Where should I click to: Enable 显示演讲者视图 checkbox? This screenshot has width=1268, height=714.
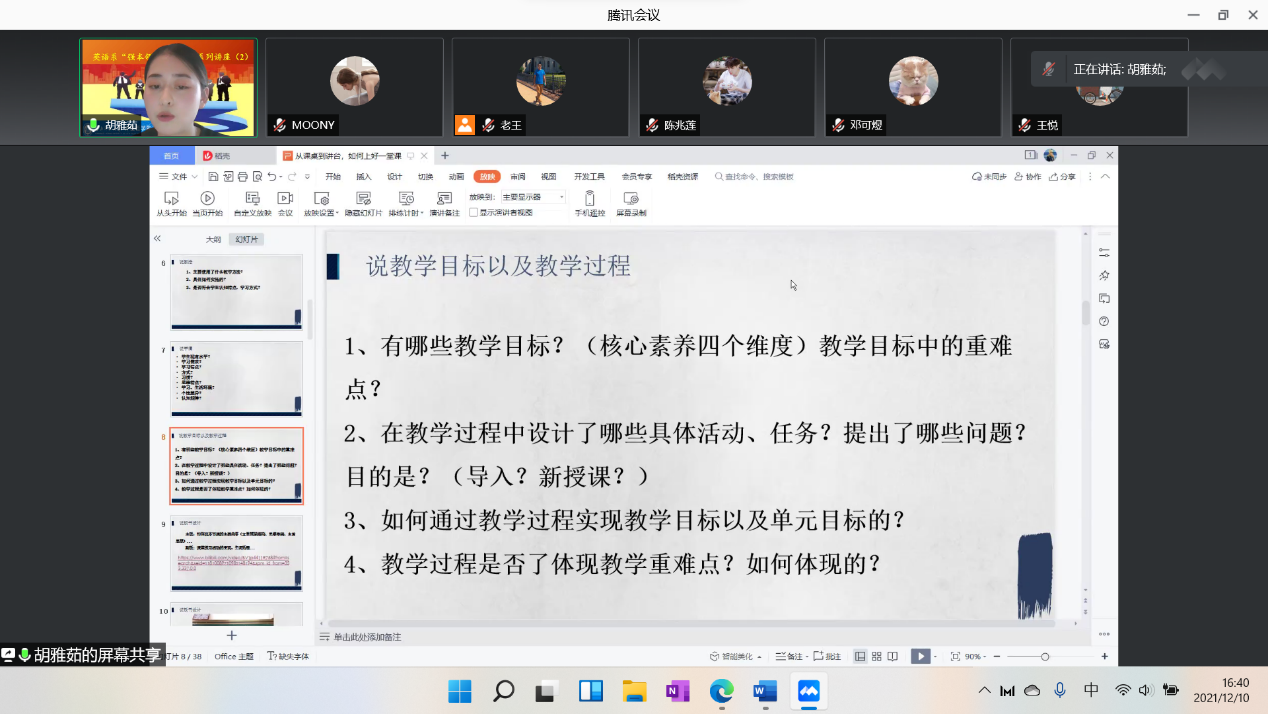tap(473, 213)
